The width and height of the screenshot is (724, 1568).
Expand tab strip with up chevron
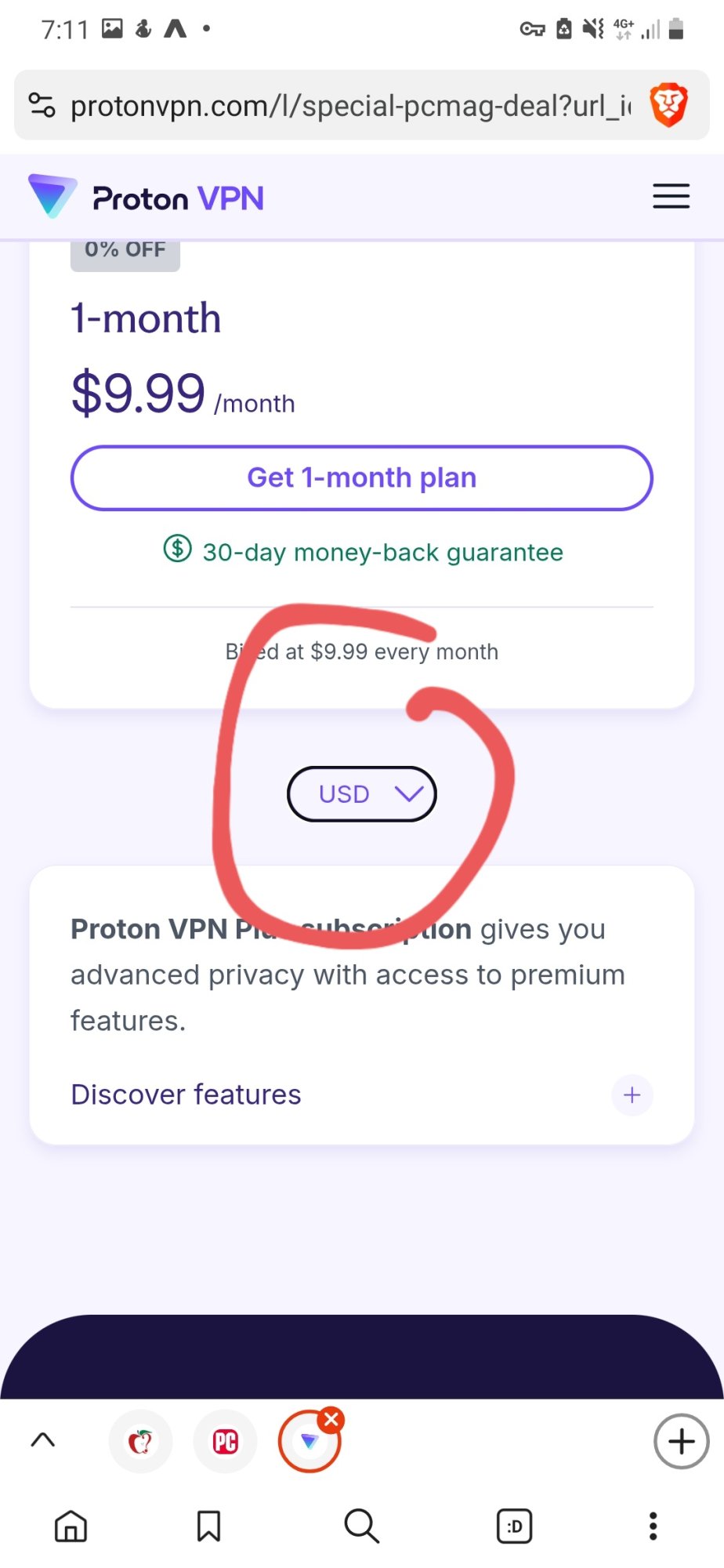pos(43,1440)
